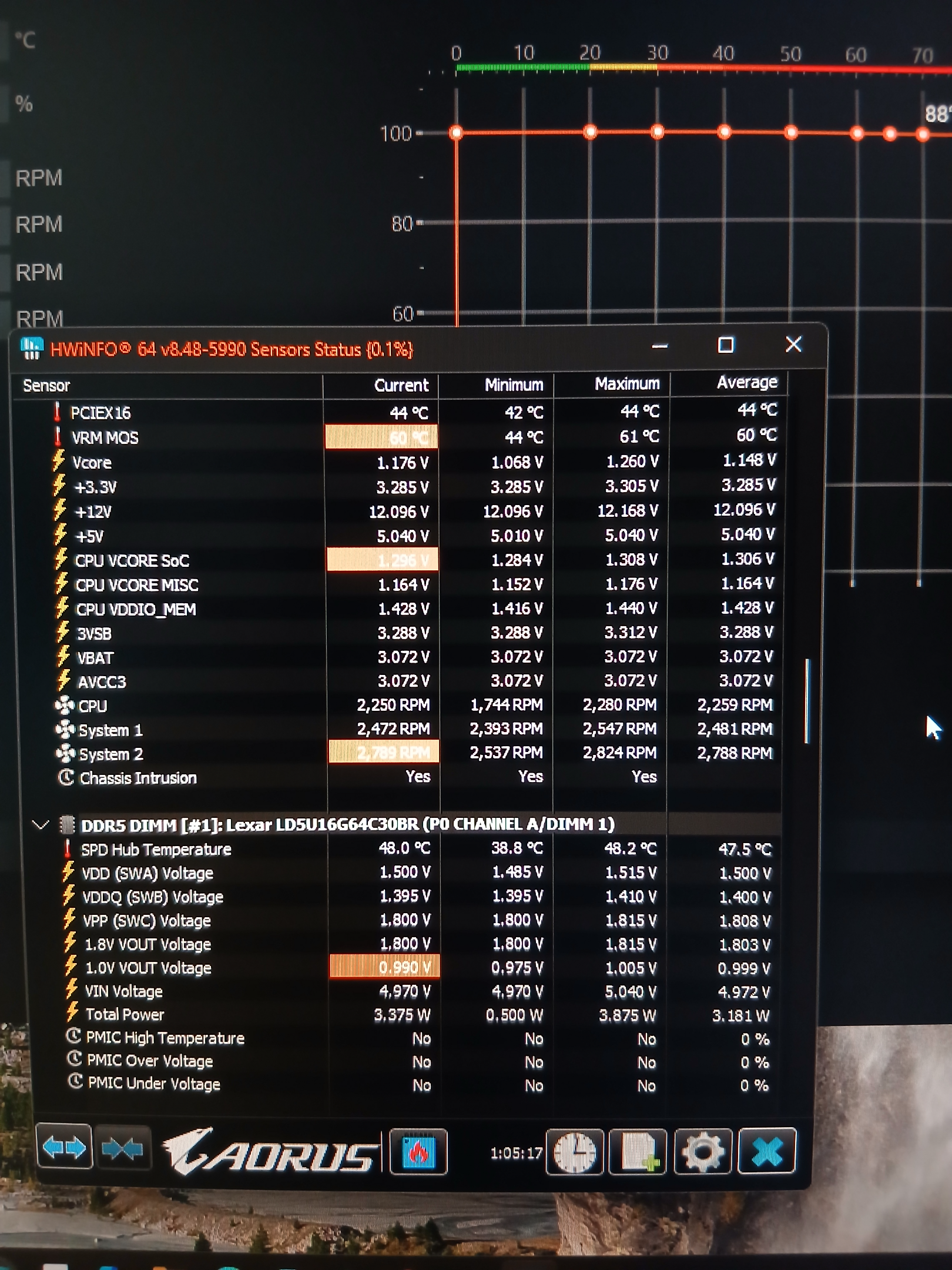The width and height of the screenshot is (952, 1270).
Task: Collapse the DDR5 DIMM [#1] sensor group
Action: [x=41, y=825]
